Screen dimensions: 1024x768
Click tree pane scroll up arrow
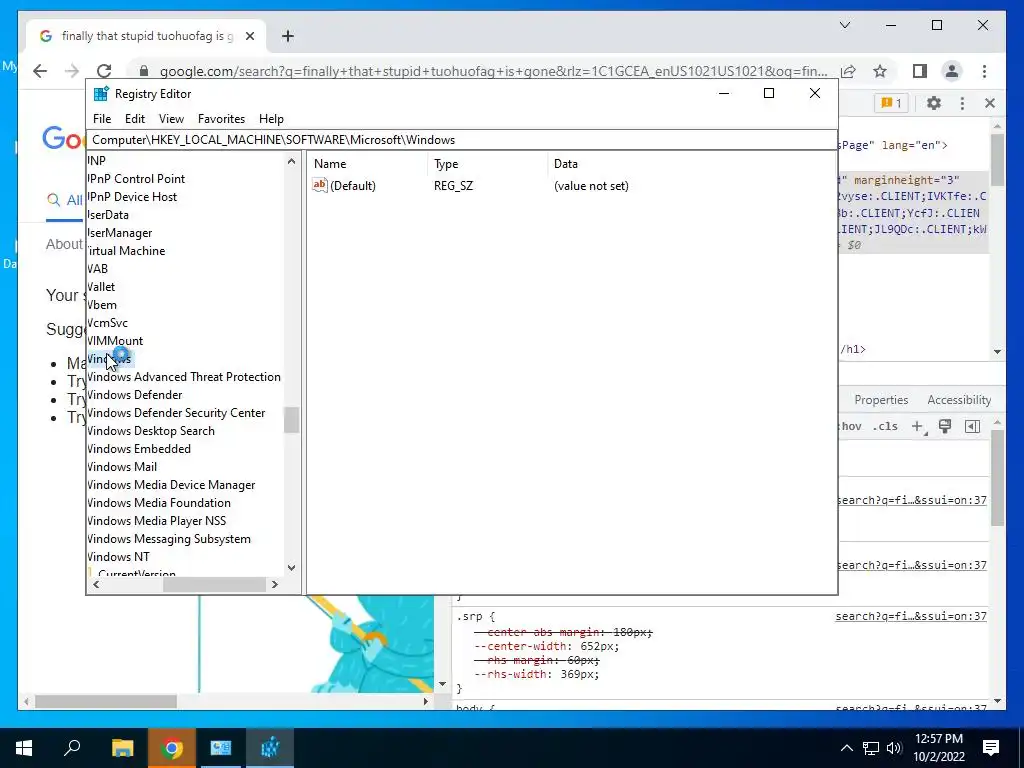[291, 161]
